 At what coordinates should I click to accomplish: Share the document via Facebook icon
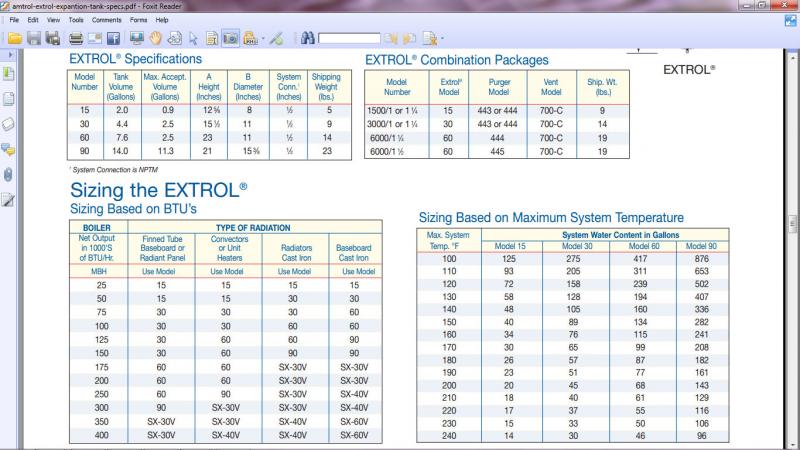coord(113,38)
